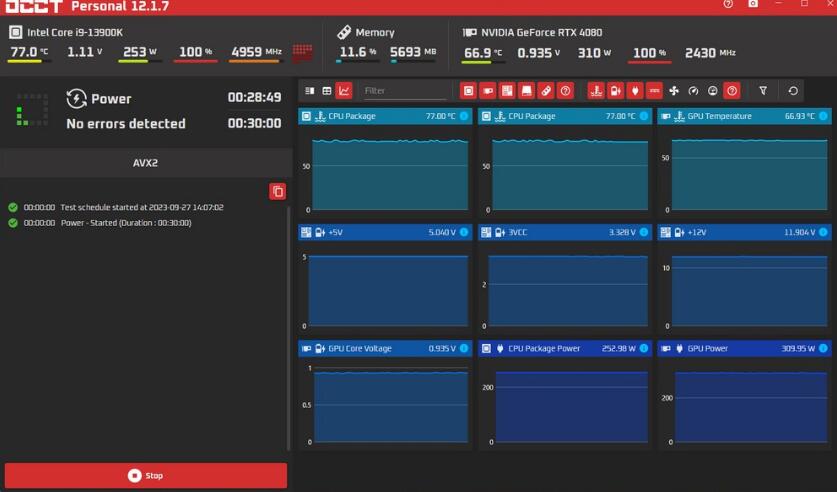The width and height of the screenshot is (837, 492).
Task: Open info for the second CPU Package graph
Action: click(x=644, y=116)
